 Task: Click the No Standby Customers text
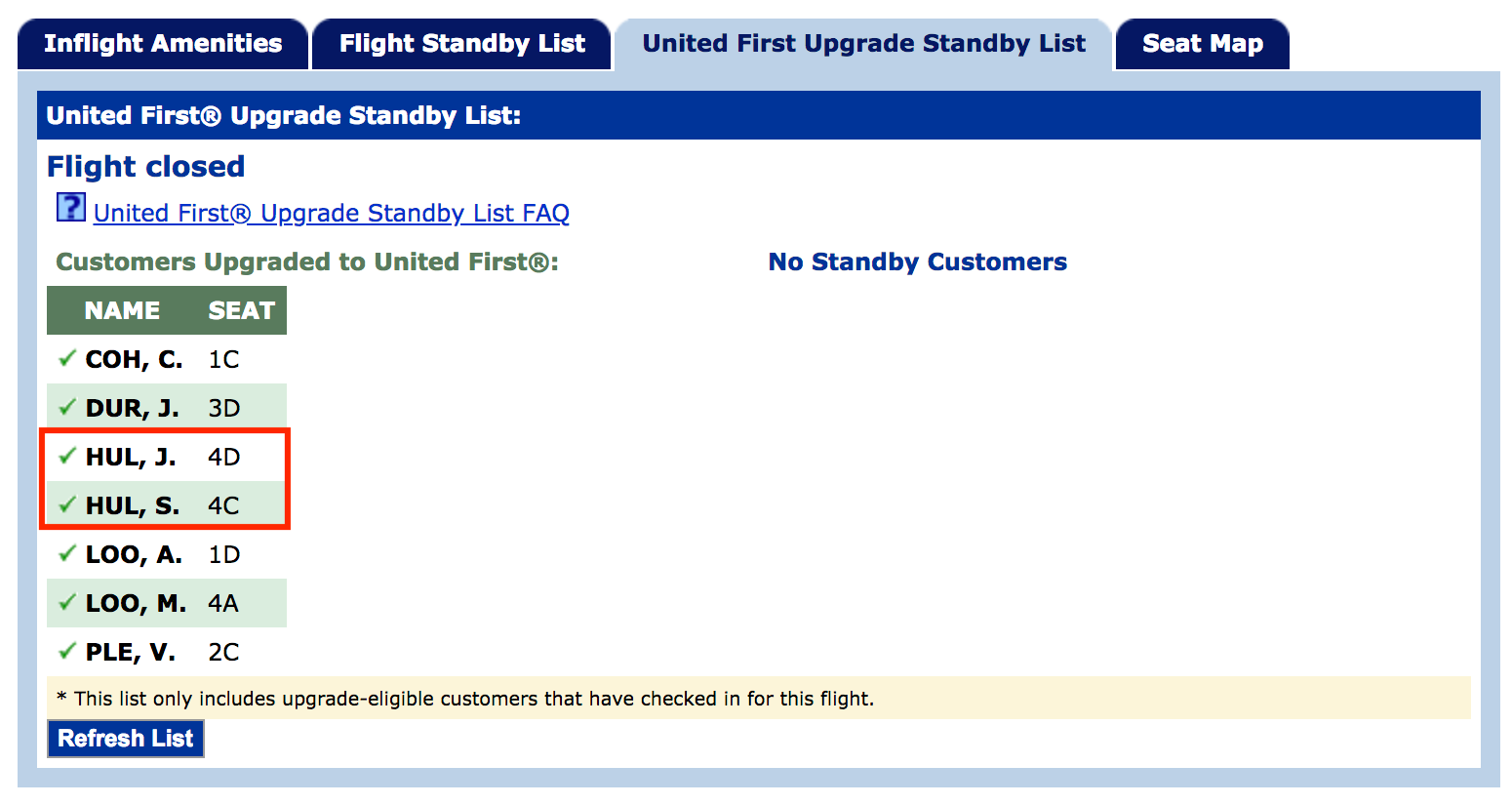pos(917,262)
